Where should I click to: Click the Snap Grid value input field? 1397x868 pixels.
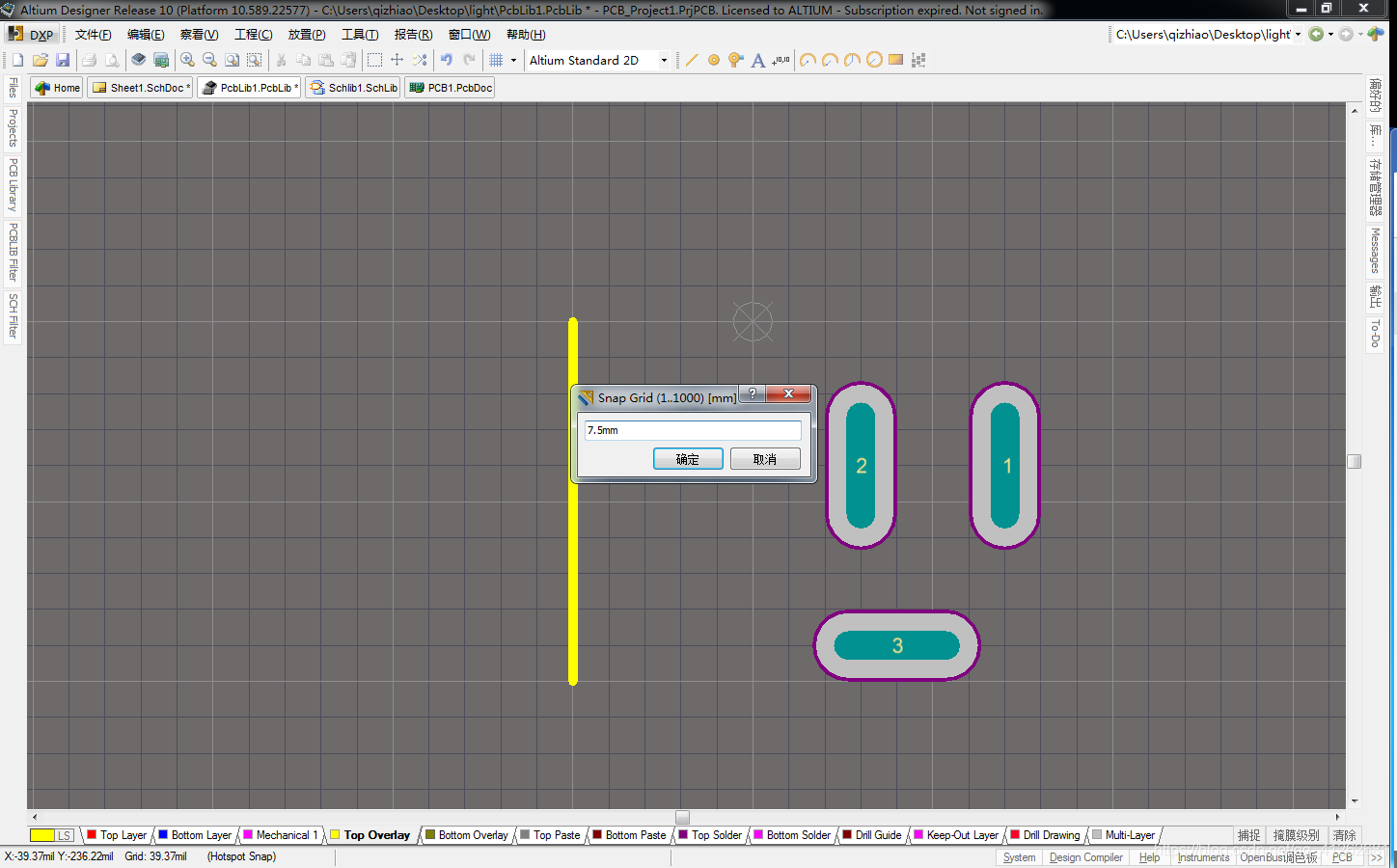tap(693, 430)
